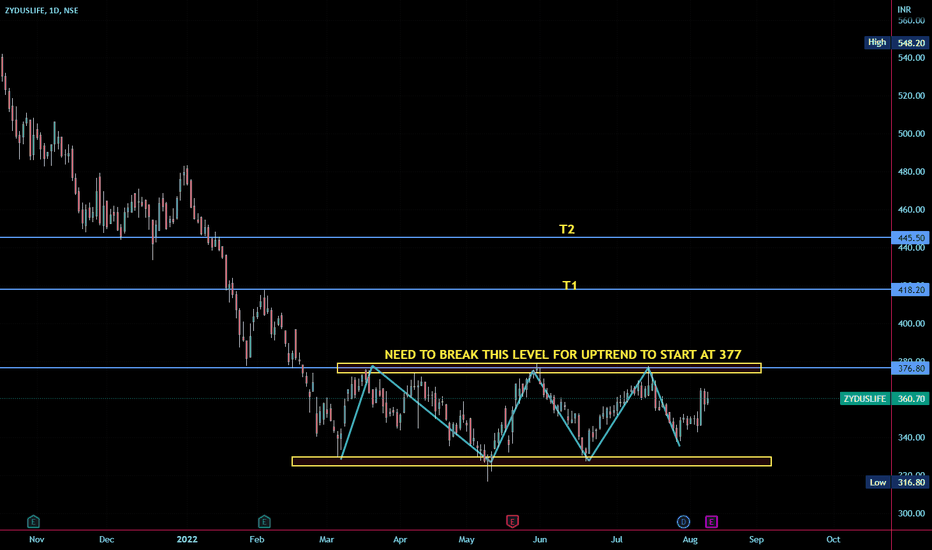Viewport: 932px width, 550px height.
Task: Click the ZYDUSLIFE, 1D, NSE symbol title
Action: (x=42, y=11)
